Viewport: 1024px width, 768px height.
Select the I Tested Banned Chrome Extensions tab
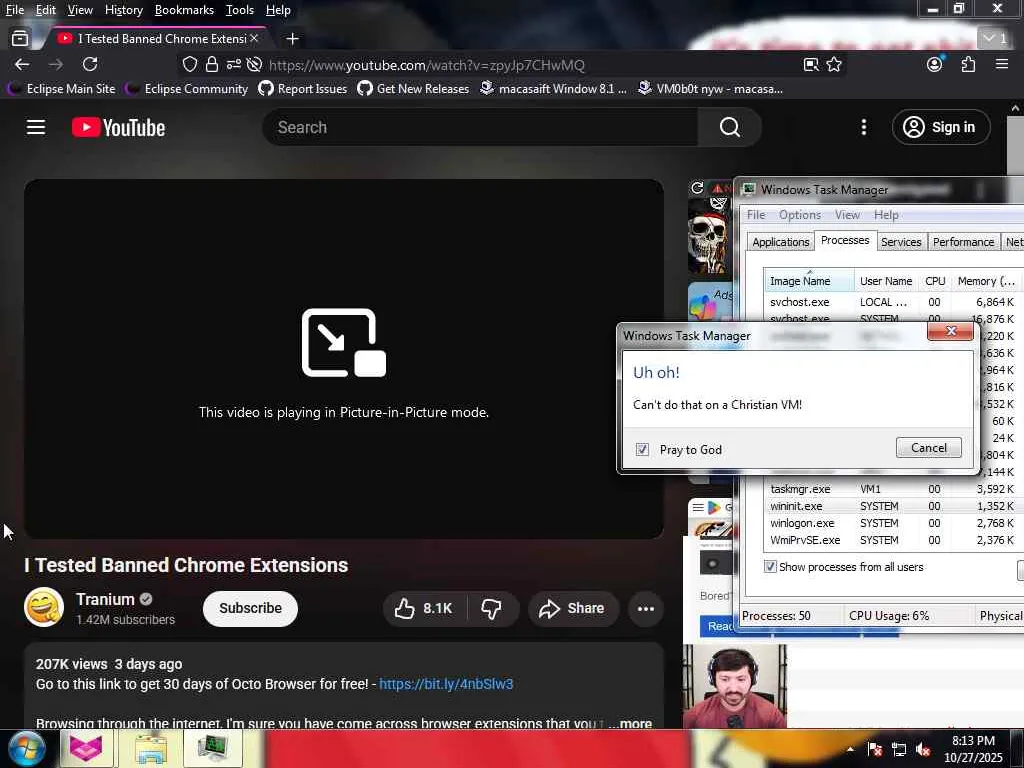click(155, 39)
